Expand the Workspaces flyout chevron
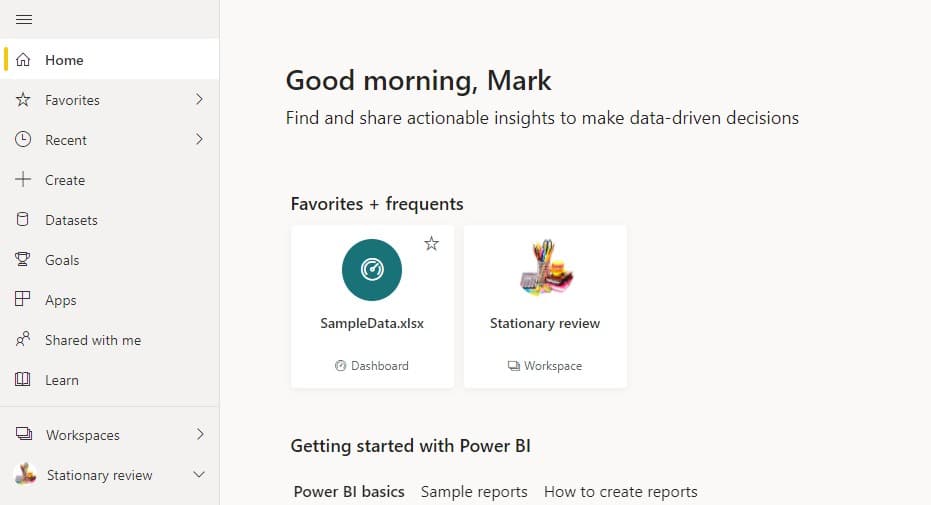 pos(200,434)
